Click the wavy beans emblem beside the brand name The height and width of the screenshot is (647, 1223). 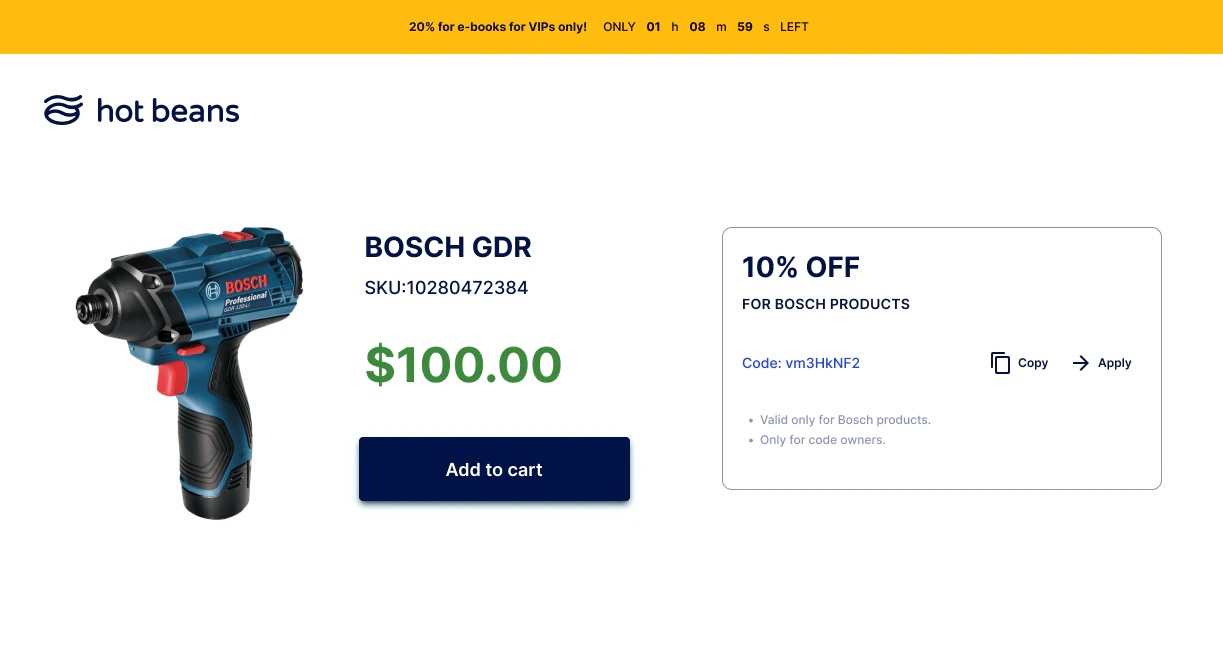61,110
